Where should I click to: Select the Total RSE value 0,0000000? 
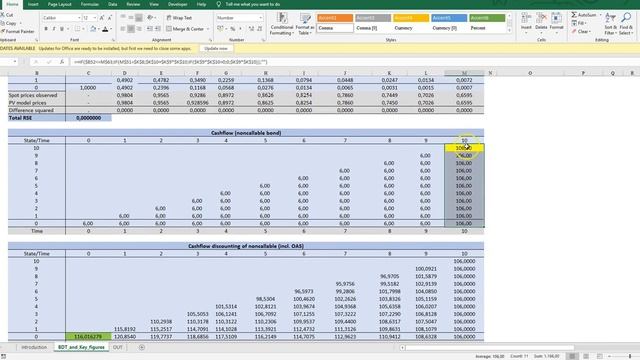[88, 118]
